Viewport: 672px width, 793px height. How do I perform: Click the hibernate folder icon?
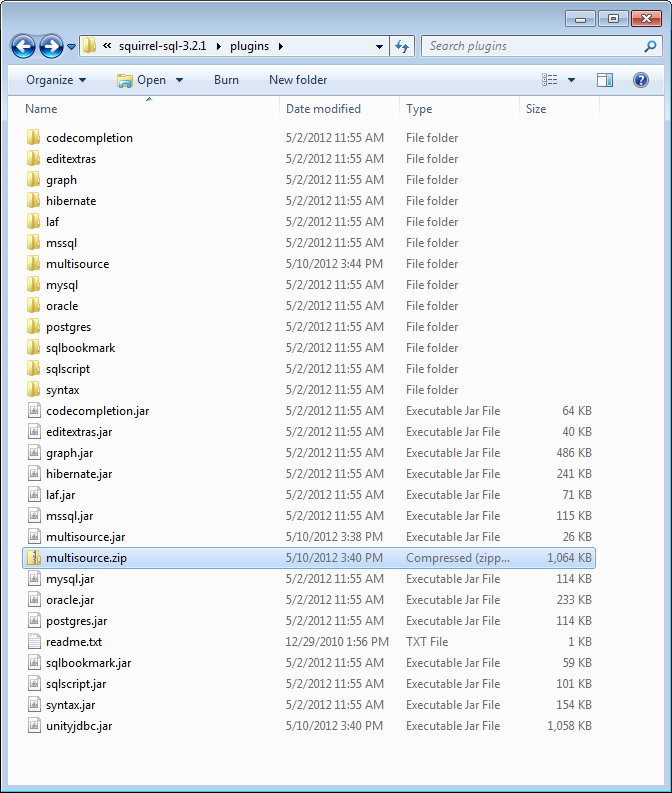coord(33,201)
